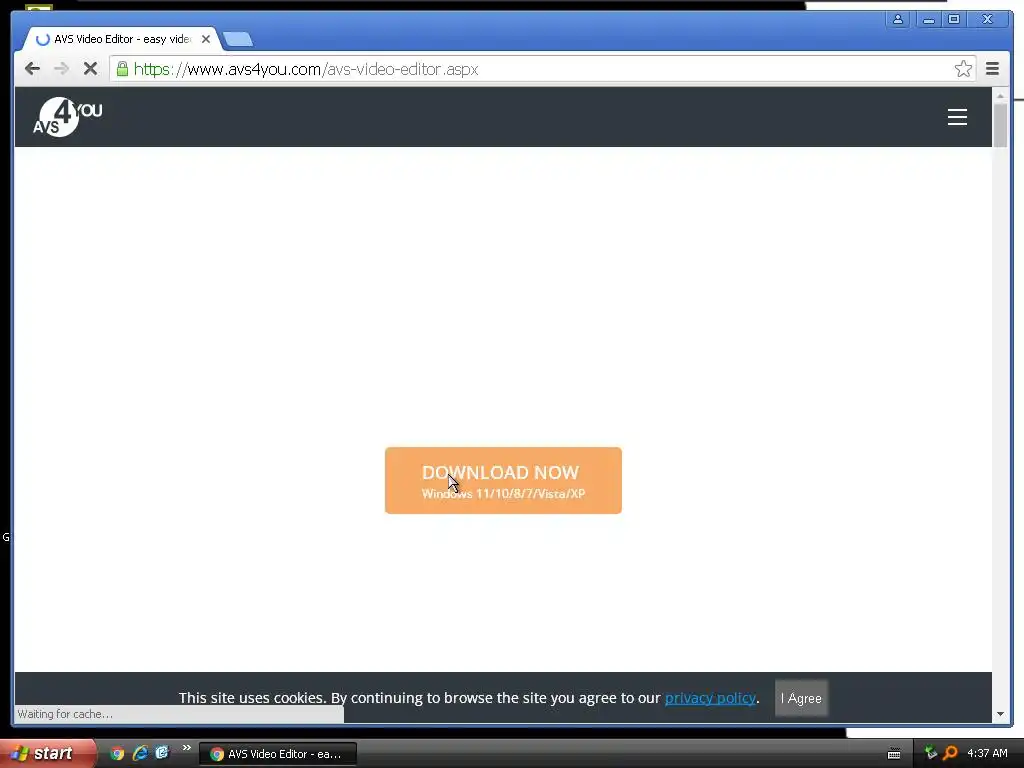Click the DOWNLOAD NOW button
This screenshot has width=1024, height=768.
pyautogui.click(x=503, y=481)
